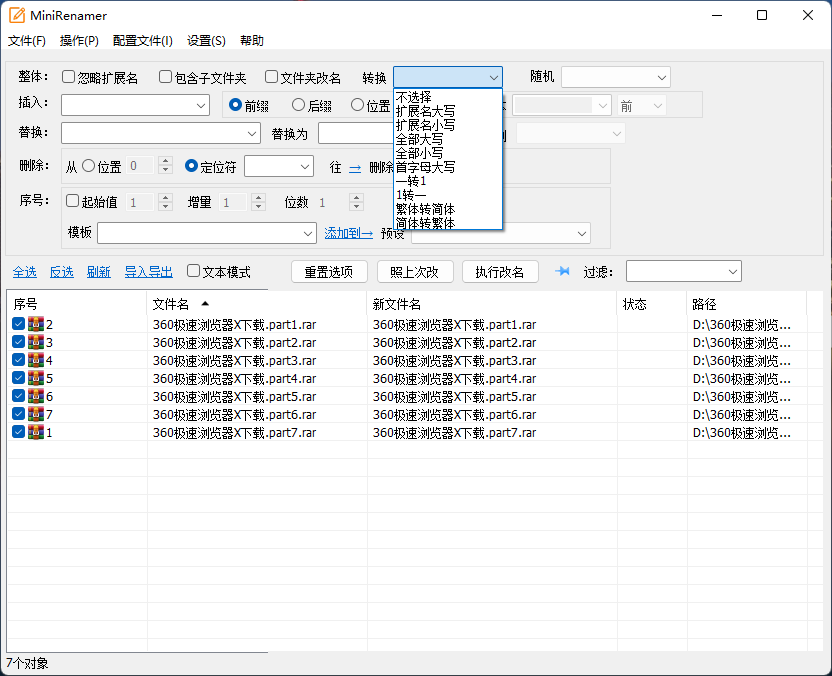Click the RAR icon for part2.rar
The width and height of the screenshot is (832, 676).
click(36, 342)
